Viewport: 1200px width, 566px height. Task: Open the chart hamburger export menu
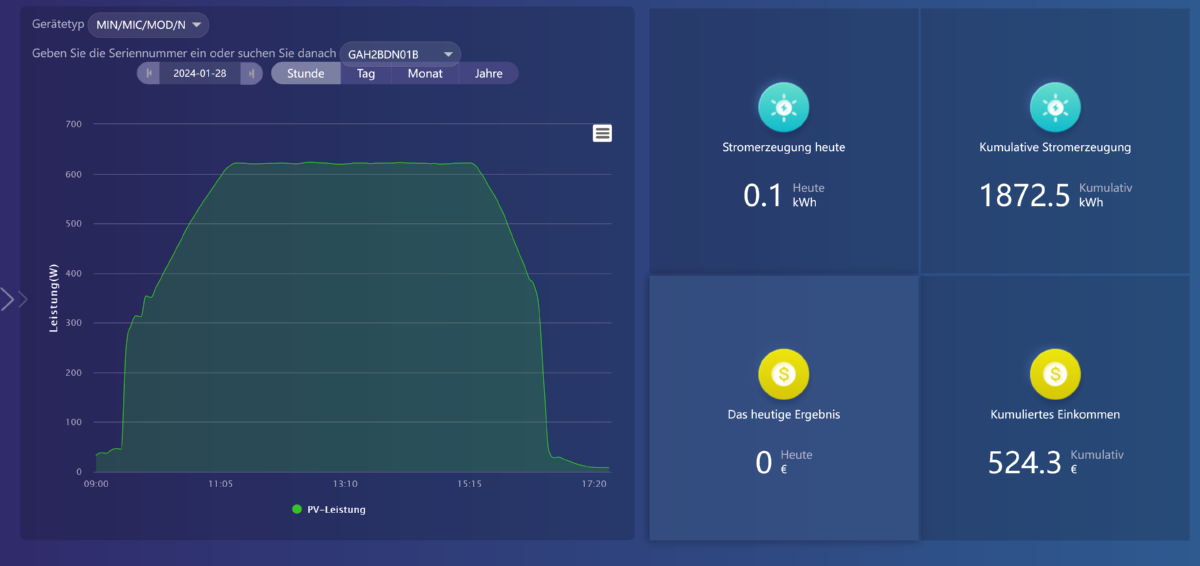click(602, 134)
